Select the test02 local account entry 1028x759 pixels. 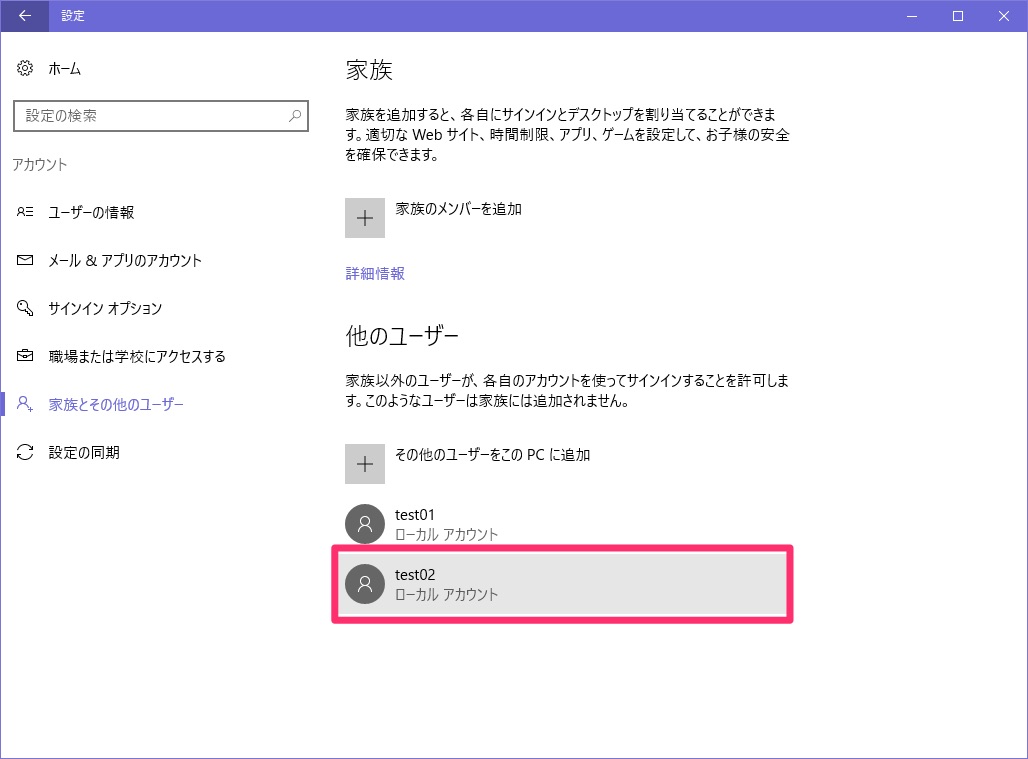point(563,584)
